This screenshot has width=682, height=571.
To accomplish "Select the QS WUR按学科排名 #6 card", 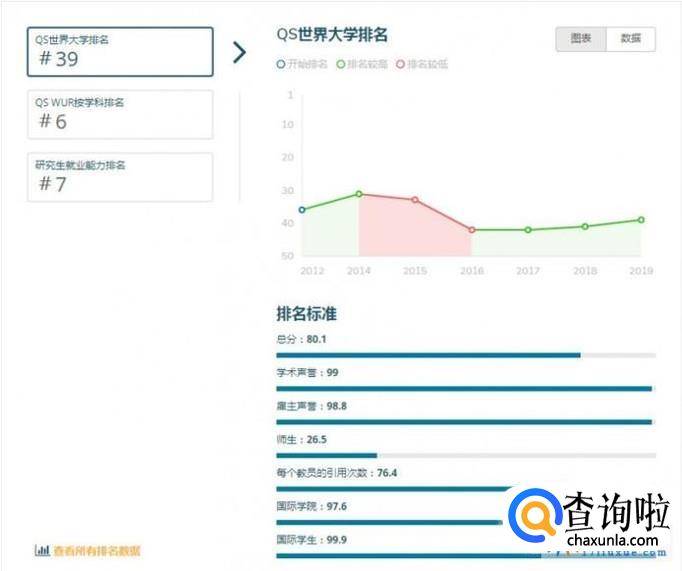I will pyautogui.click(x=120, y=115).
